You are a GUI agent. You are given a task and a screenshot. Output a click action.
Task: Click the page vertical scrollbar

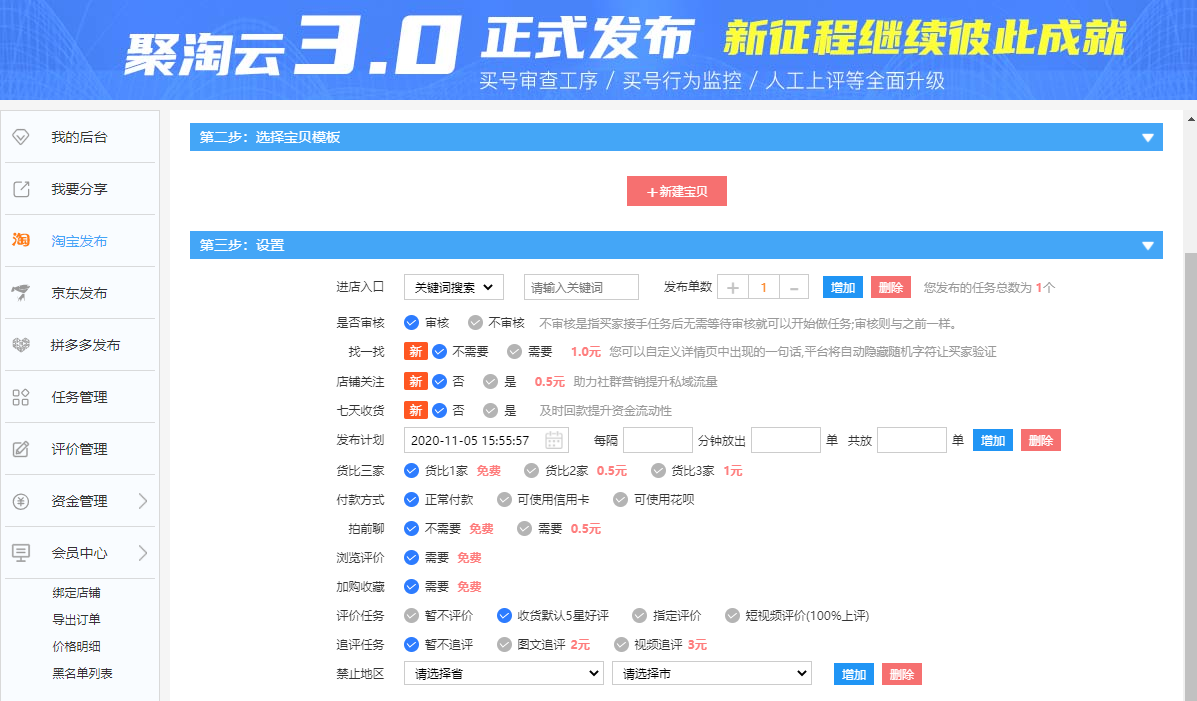1191,477
